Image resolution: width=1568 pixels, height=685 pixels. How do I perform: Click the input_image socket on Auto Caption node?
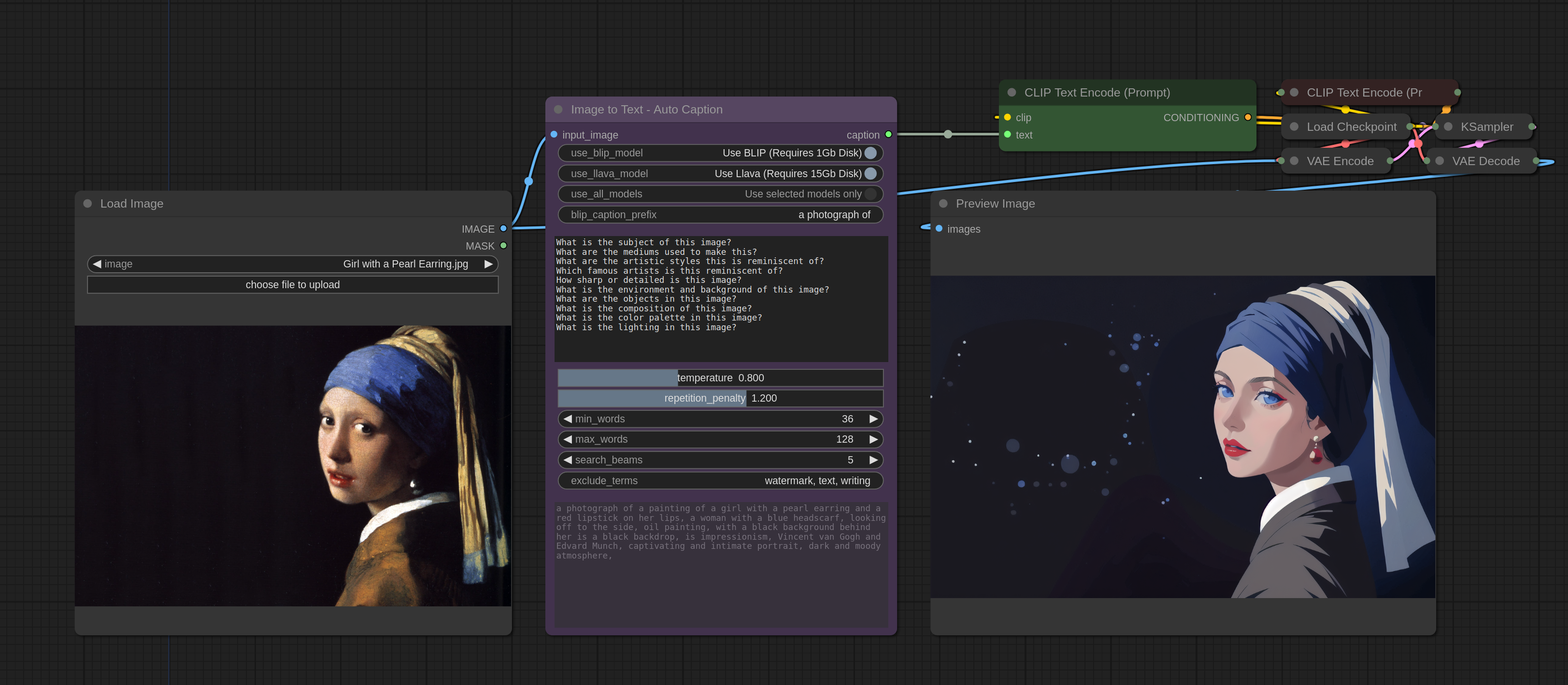point(554,135)
